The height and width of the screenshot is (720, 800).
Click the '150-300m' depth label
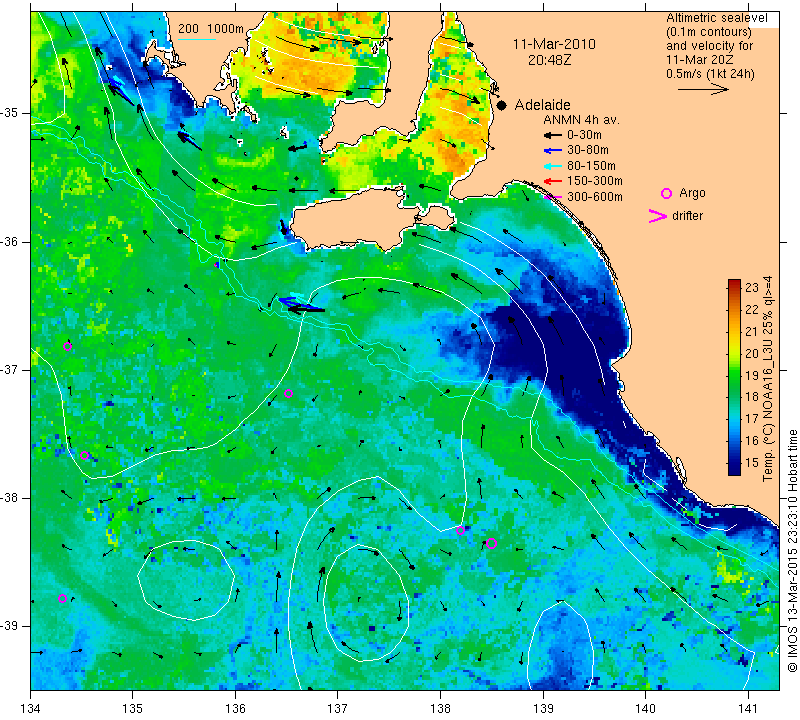595,181
